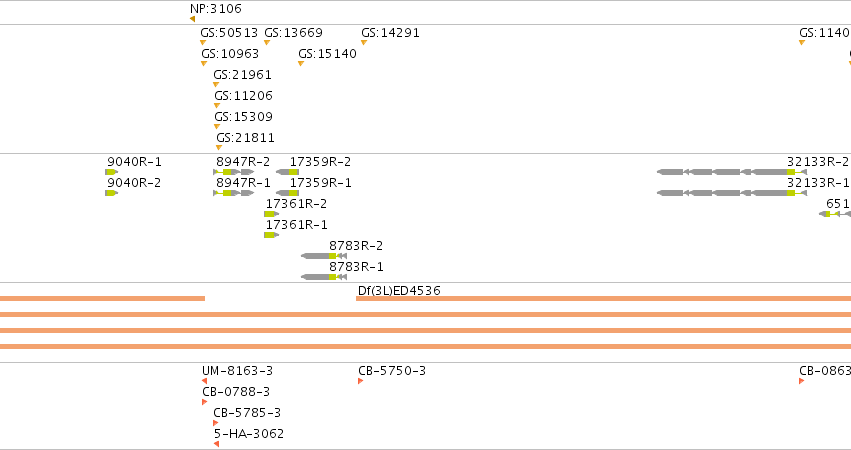
Task: Click the triangle marker under GS:13669
Action: (x=267, y=42)
